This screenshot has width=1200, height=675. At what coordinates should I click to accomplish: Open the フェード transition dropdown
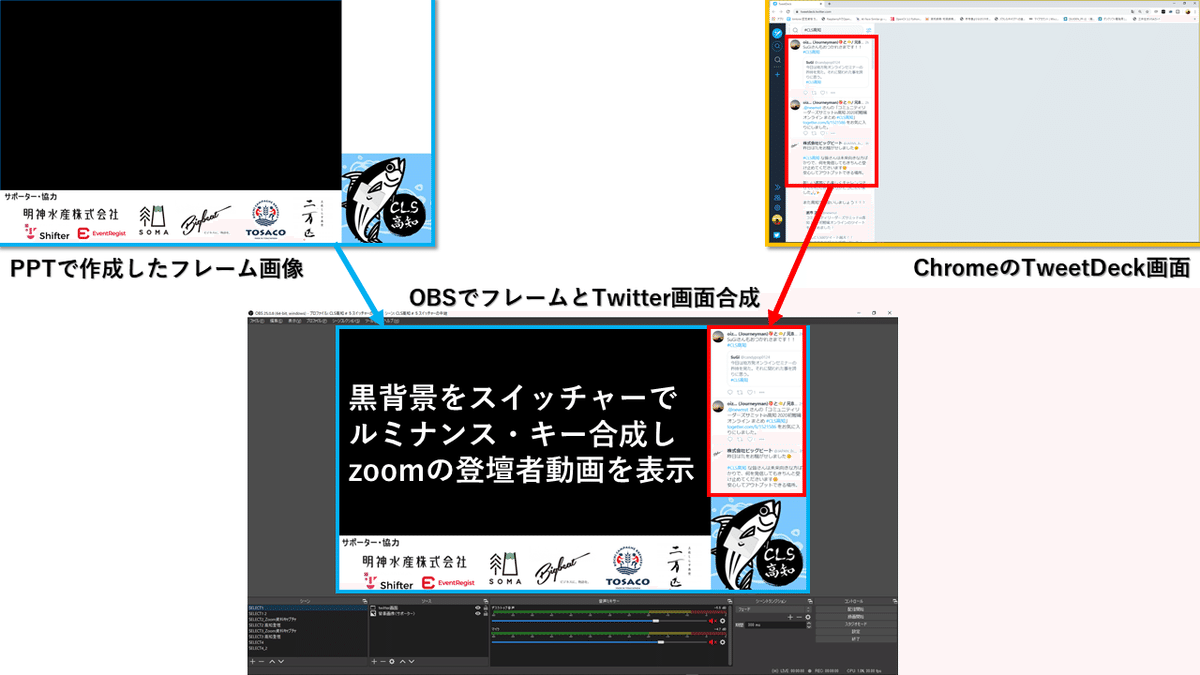click(773, 609)
